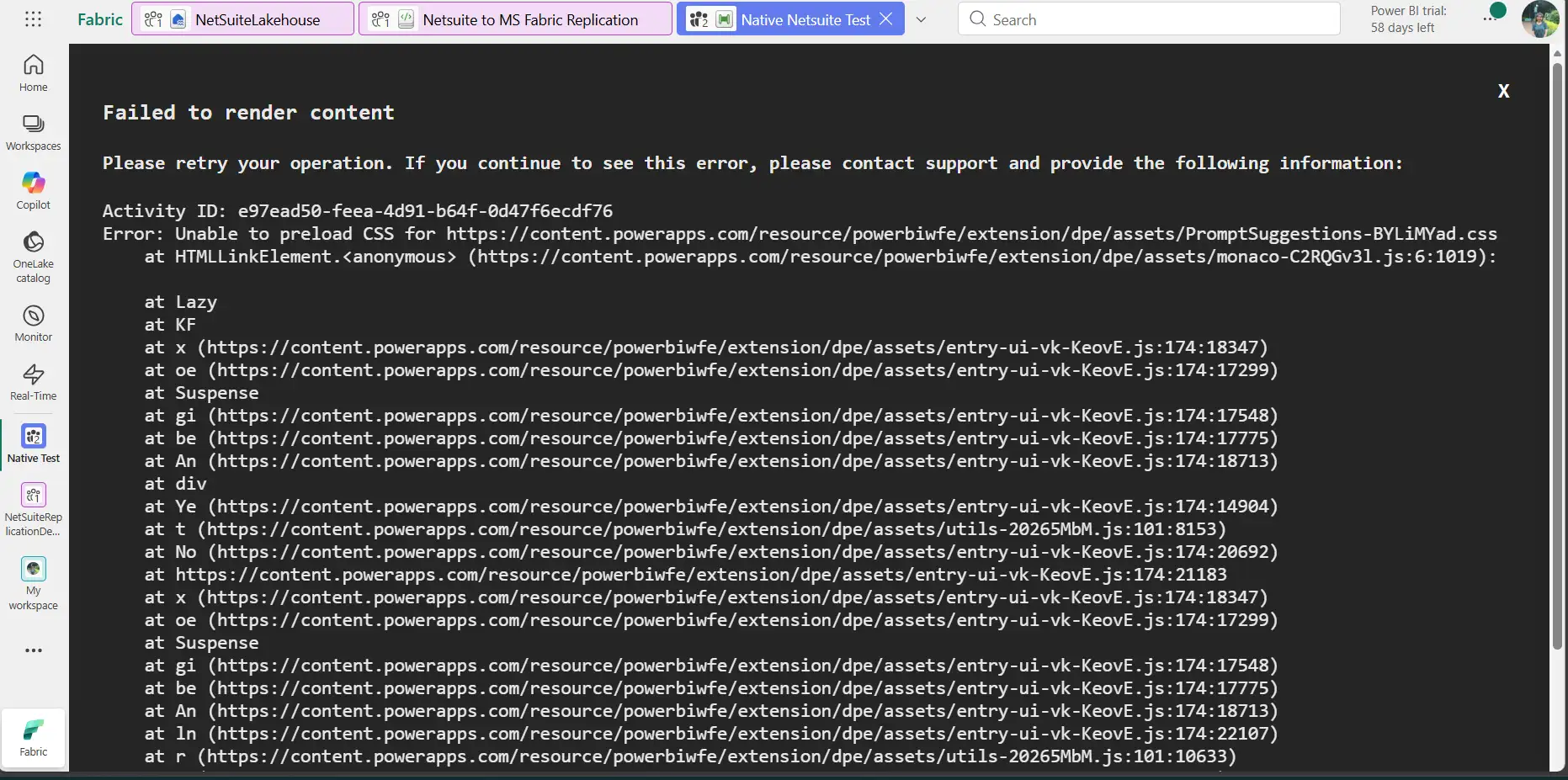Open NetSuiteReplicationDe... item in sidebar
Viewport: 1568px width, 780px height.
(34, 509)
